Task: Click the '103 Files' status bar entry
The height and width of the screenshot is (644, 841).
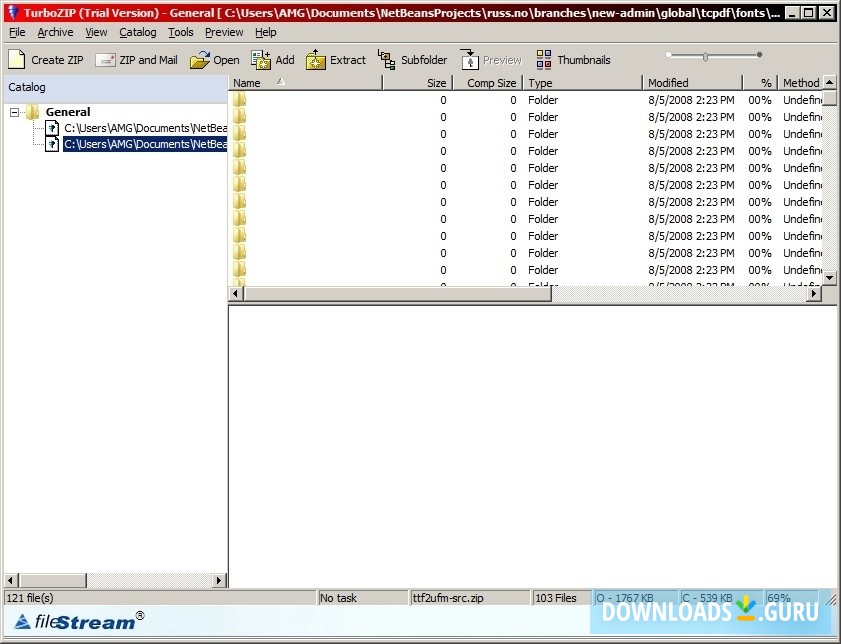Action: 561,598
